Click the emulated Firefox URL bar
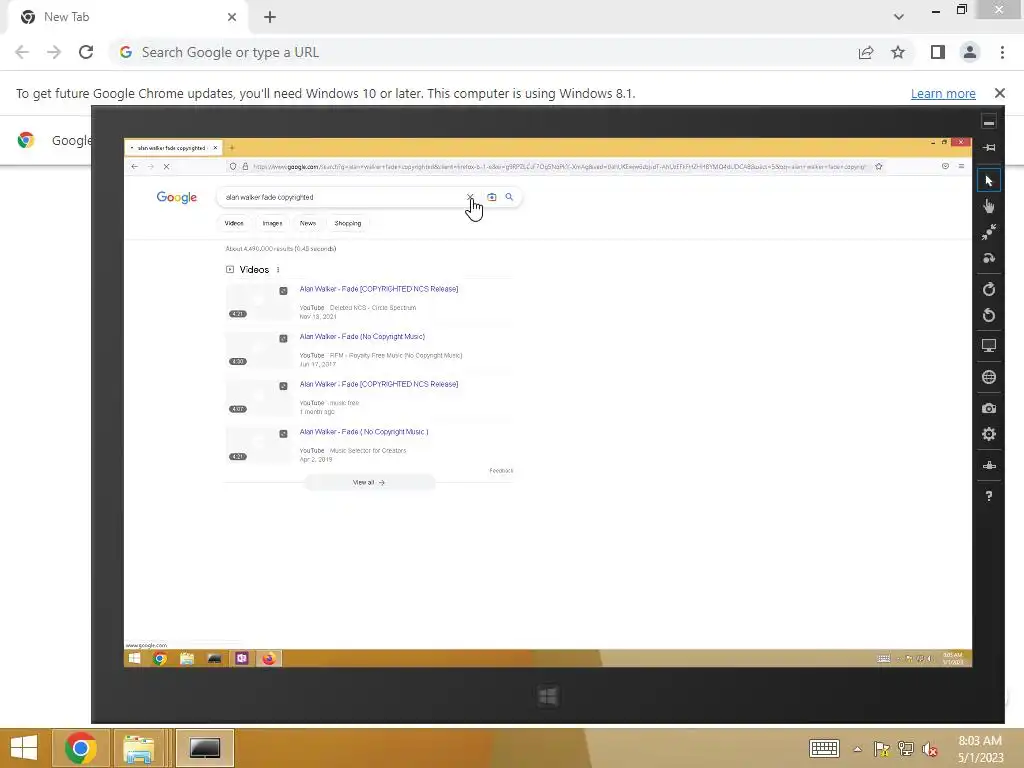This screenshot has width=1024, height=768. [558, 167]
